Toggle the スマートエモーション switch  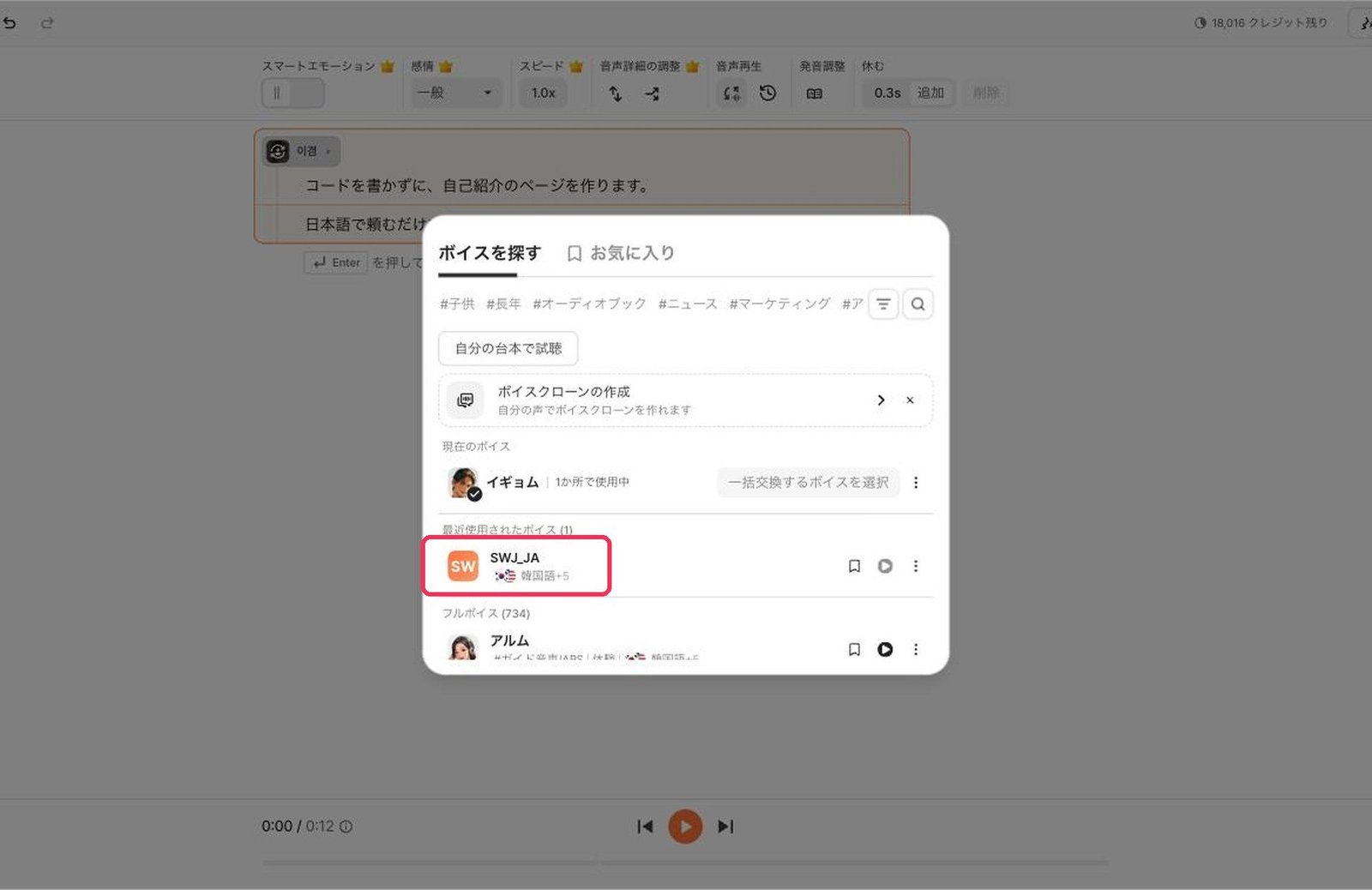[x=293, y=93]
